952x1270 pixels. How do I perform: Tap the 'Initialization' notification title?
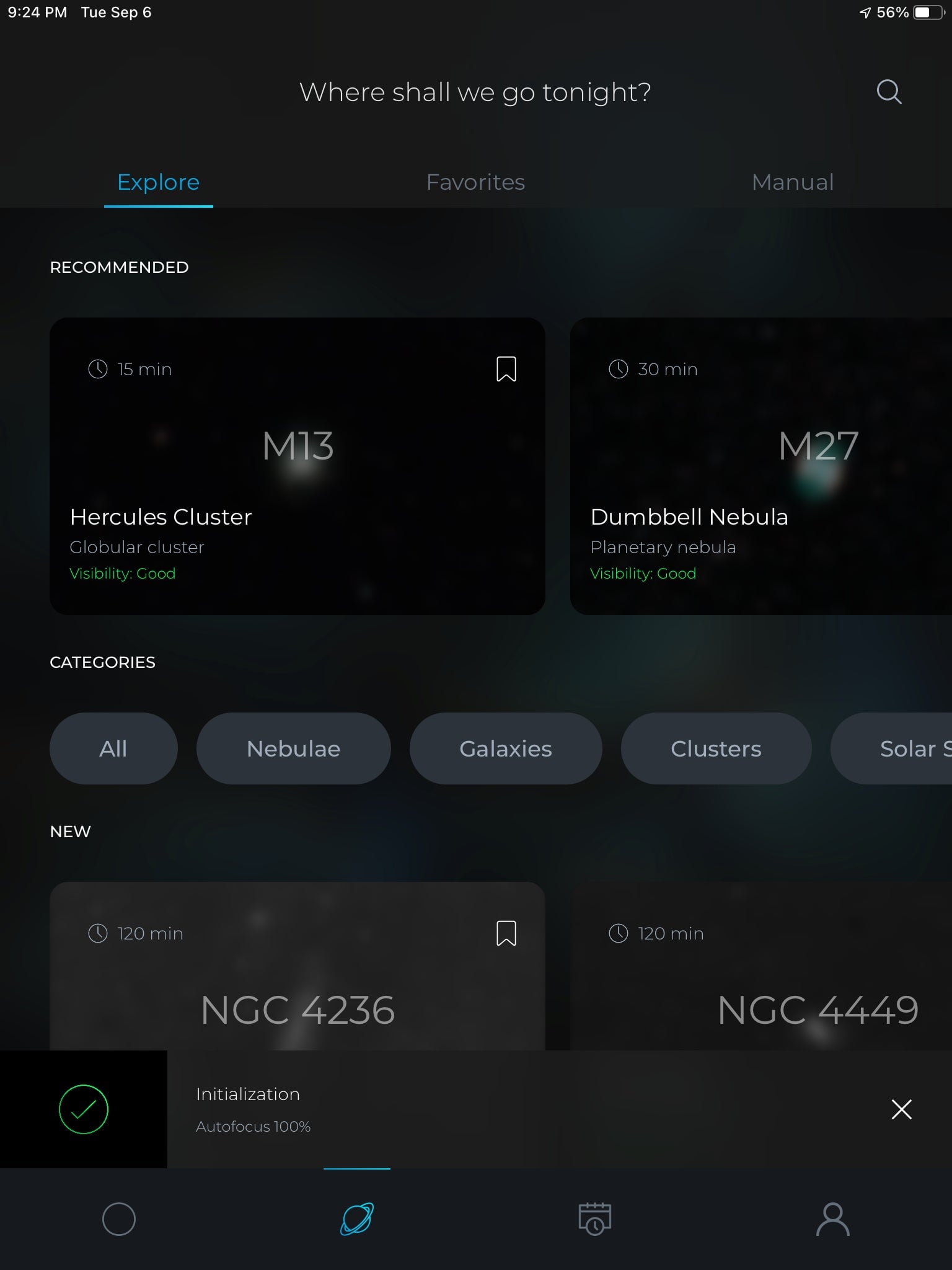pos(248,1095)
